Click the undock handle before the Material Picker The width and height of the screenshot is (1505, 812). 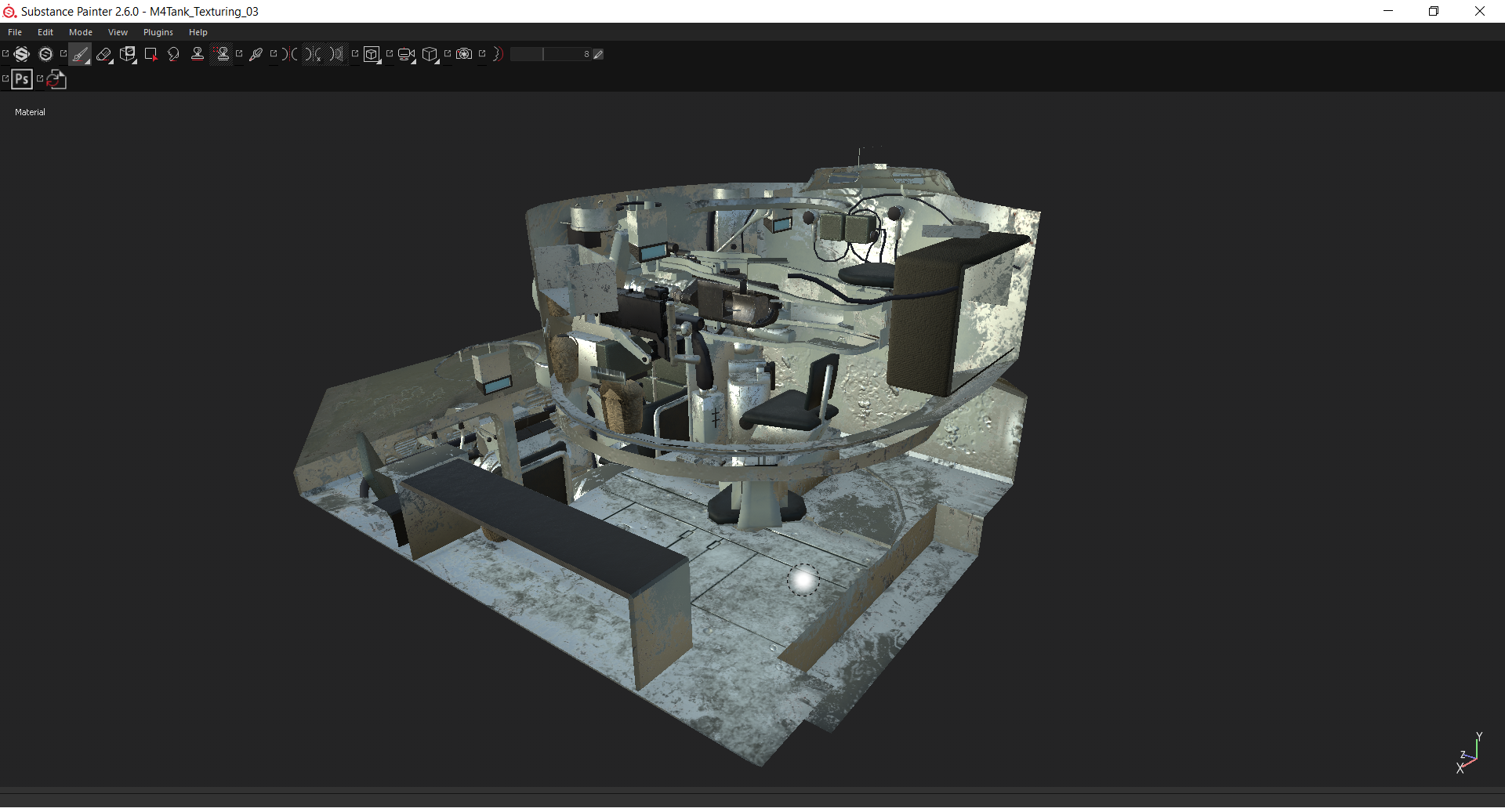(239, 53)
